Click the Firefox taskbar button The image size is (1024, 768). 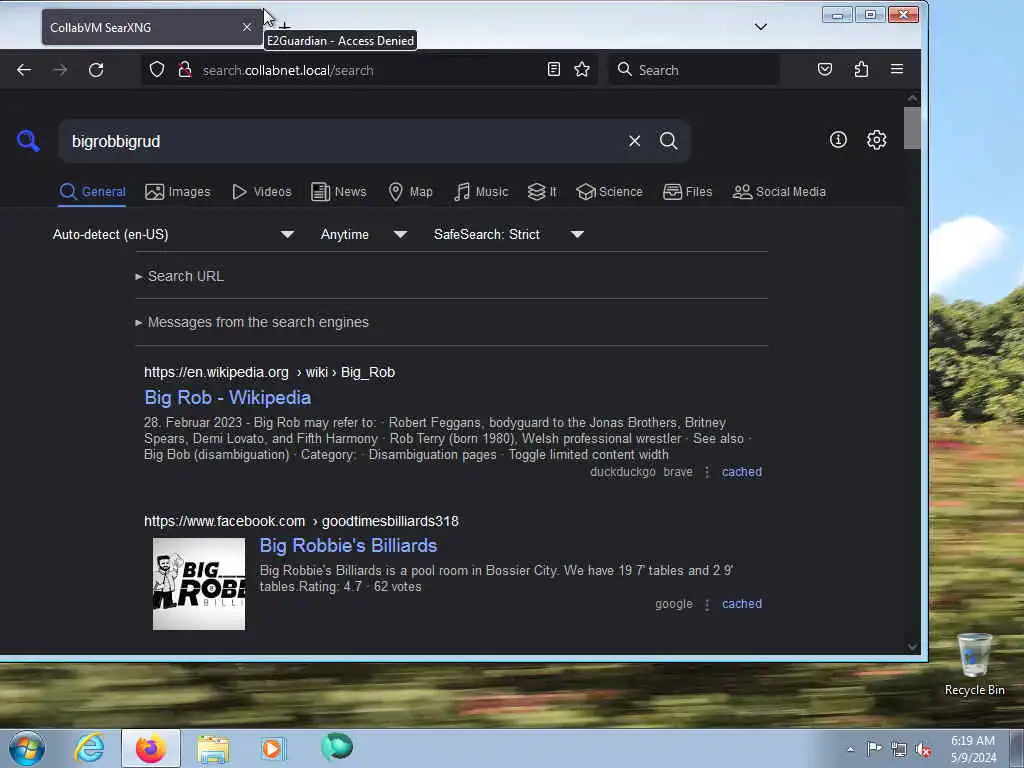[x=151, y=748]
